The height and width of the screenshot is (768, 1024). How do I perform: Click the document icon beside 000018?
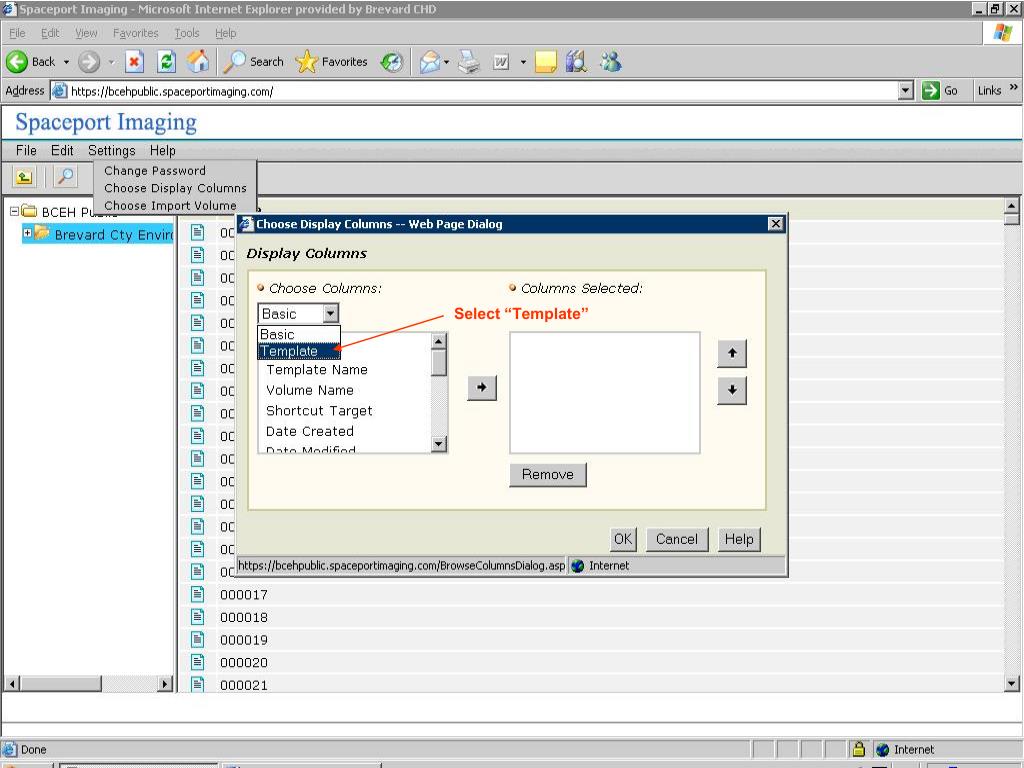point(197,617)
